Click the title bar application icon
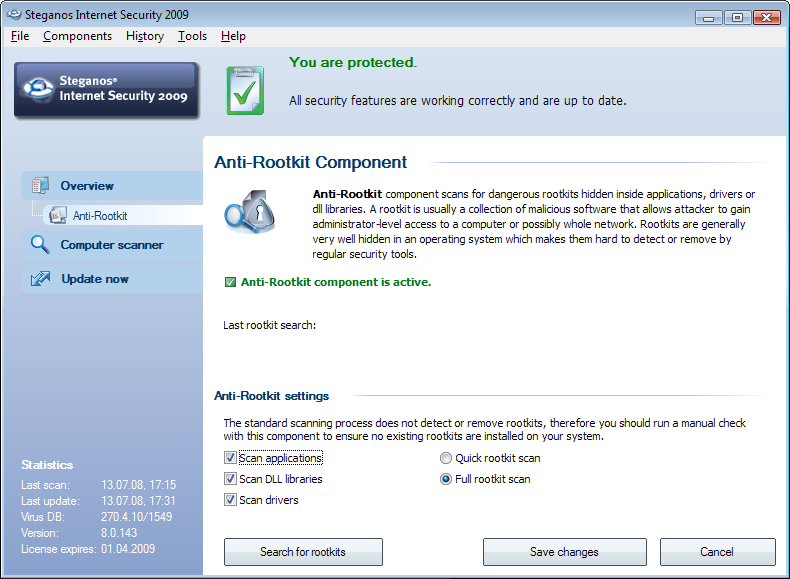 point(14,15)
